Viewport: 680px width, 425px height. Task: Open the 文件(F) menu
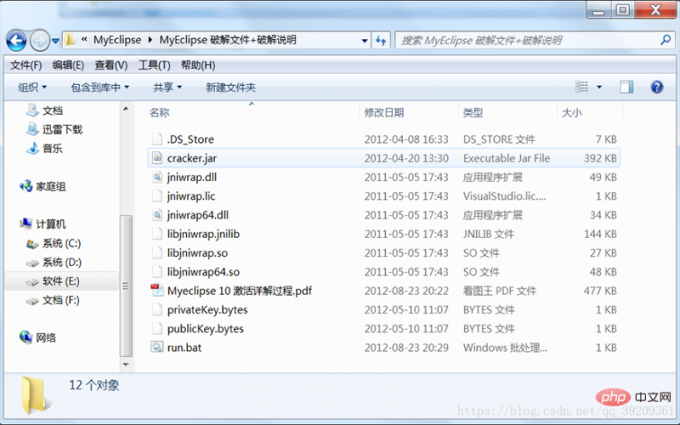point(26,65)
